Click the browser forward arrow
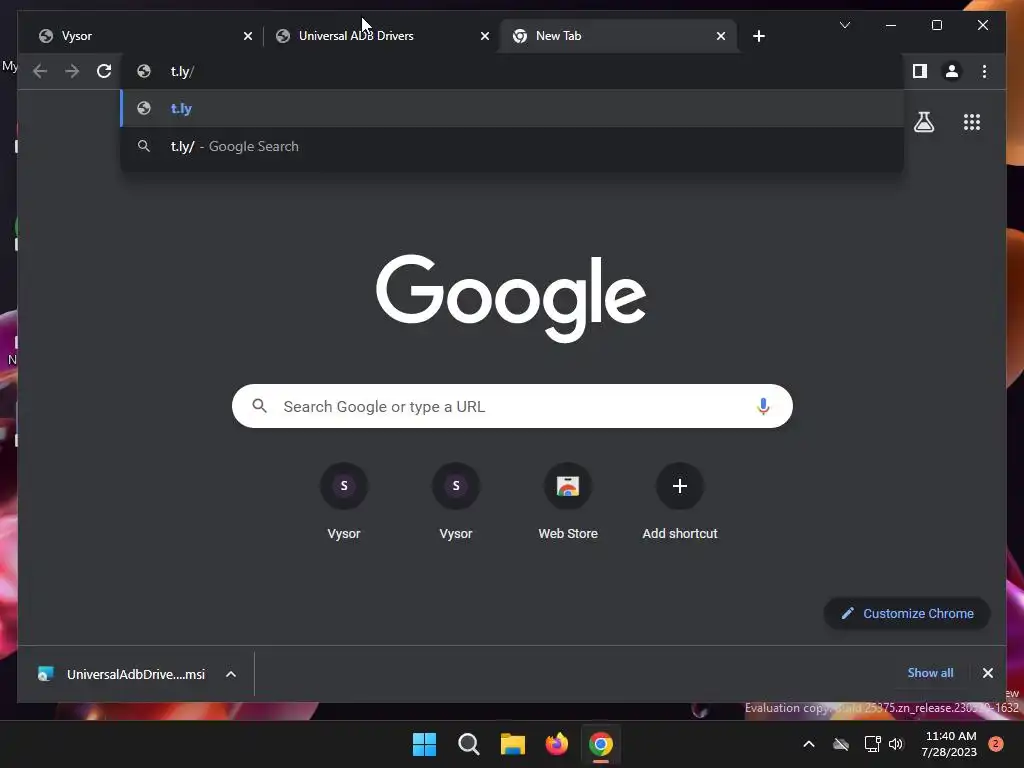Viewport: 1024px width, 768px height. [x=72, y=71]
